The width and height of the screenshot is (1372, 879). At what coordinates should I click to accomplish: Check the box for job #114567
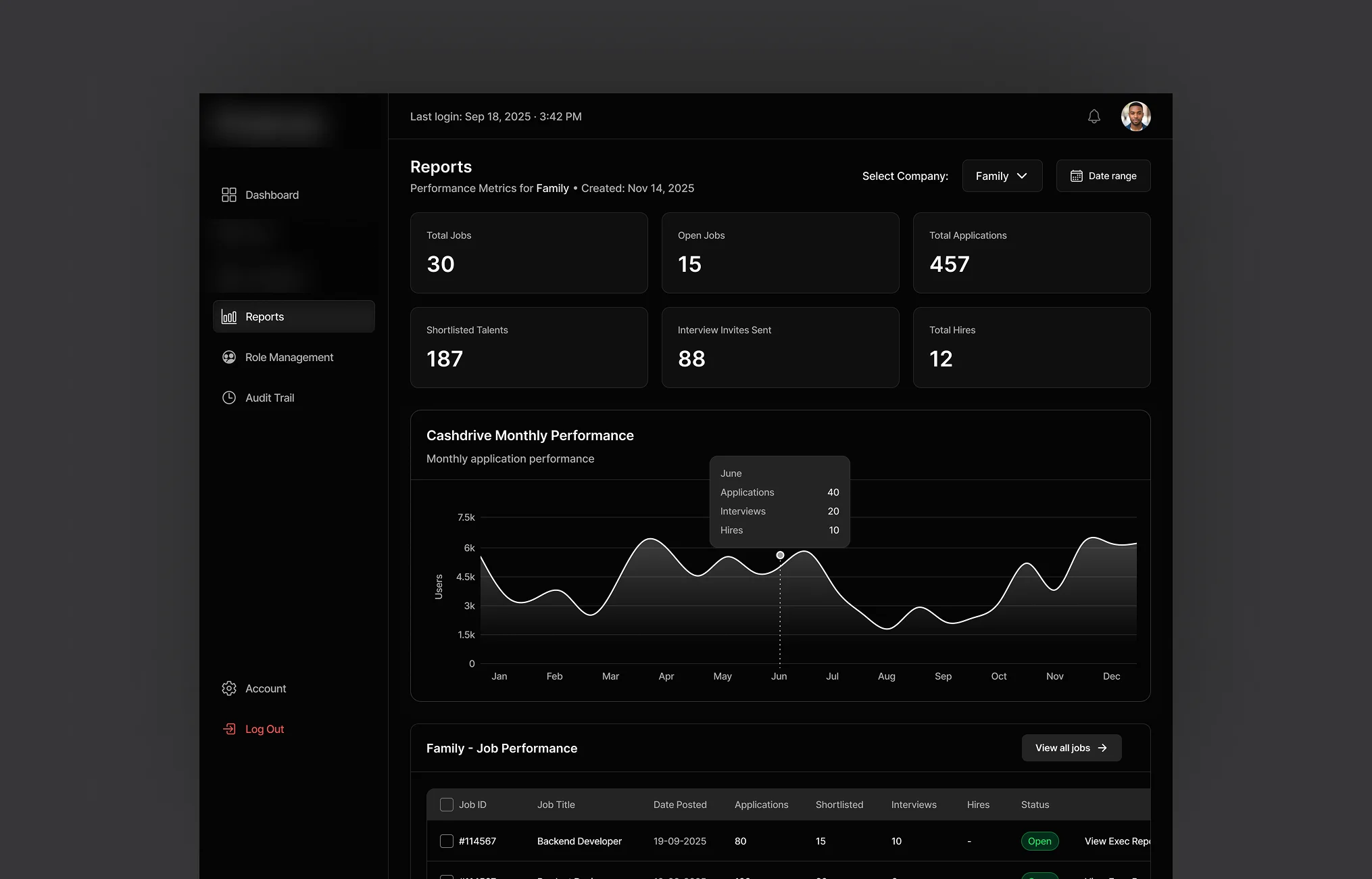[x=447, y=841]
